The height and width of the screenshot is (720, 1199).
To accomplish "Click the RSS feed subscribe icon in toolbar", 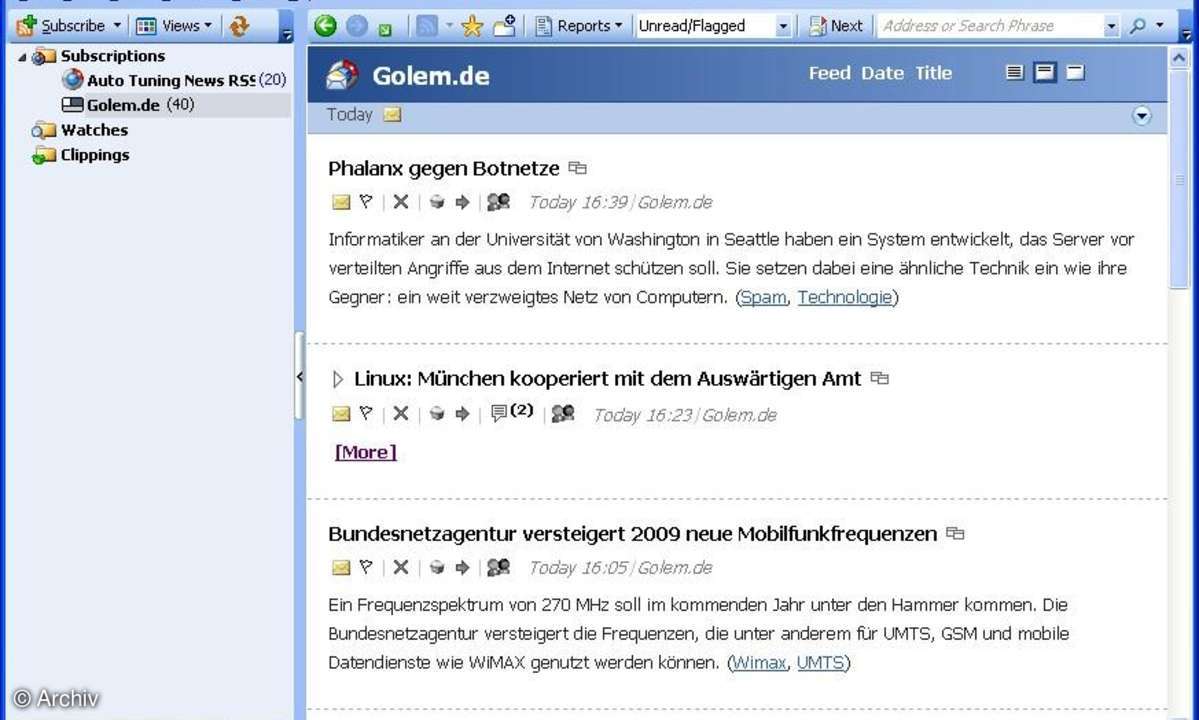I will (427, 26).
